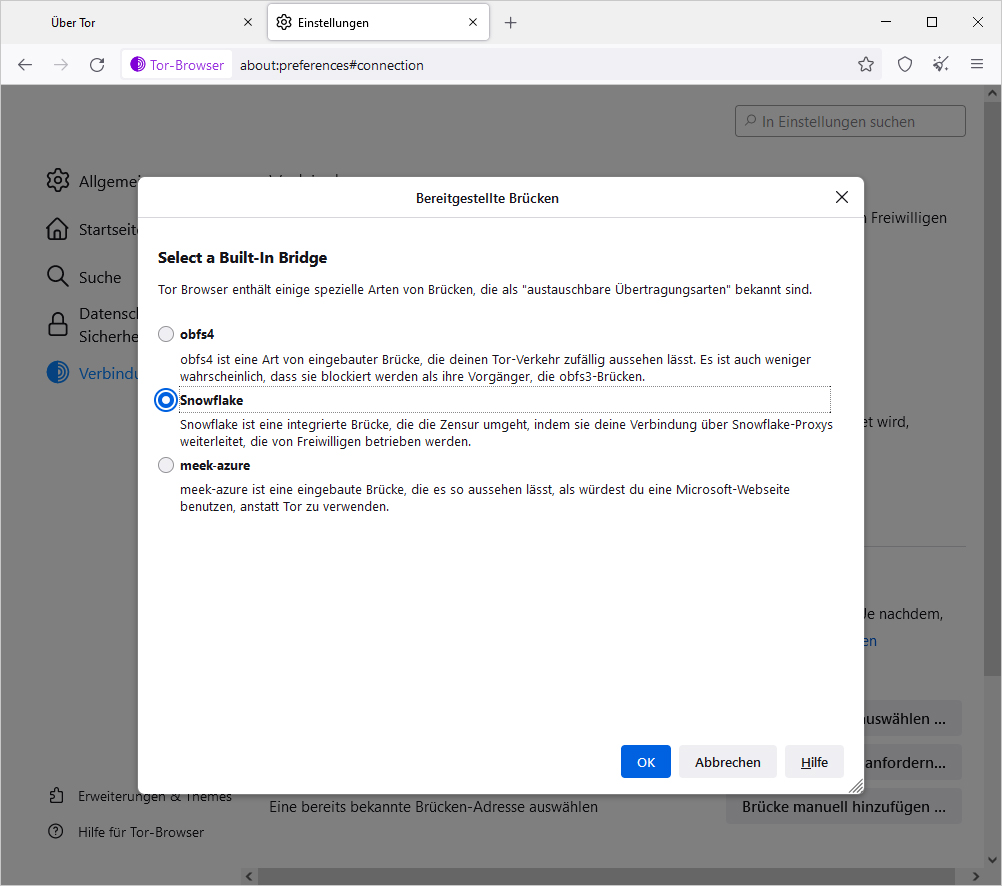The height and width of the screenshot is (886, 1002).
Task: Click the vertical scrollbar thumb
Action: pos(992,387)
